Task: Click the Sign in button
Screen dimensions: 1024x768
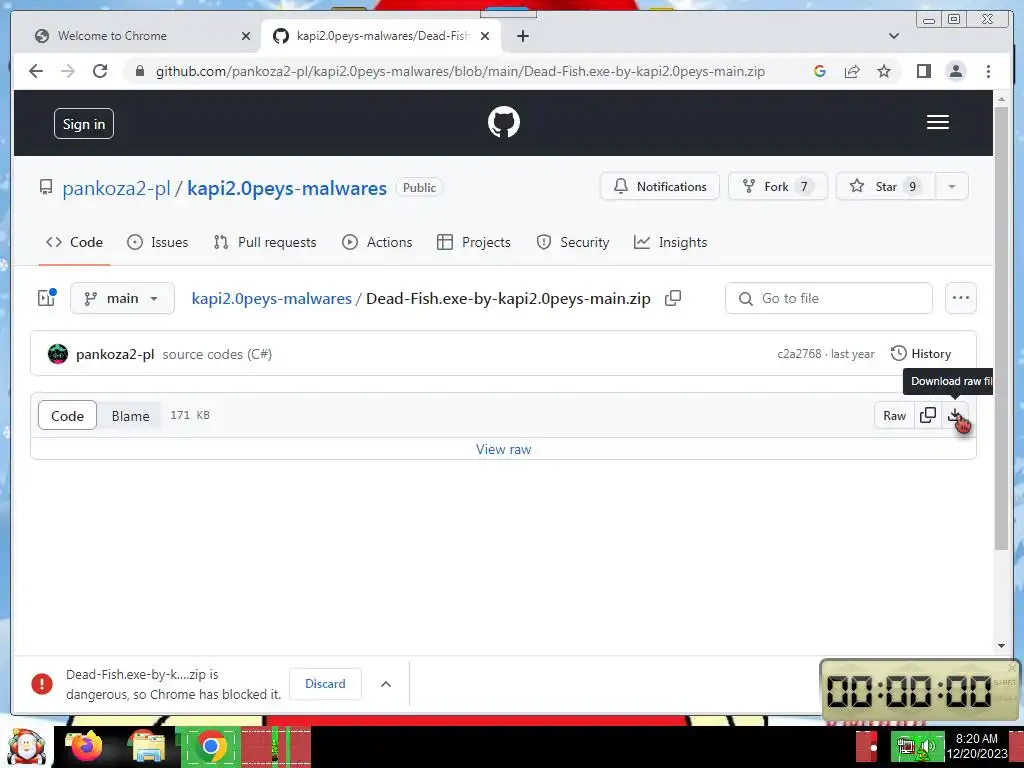Action: (x=84, y=124)
